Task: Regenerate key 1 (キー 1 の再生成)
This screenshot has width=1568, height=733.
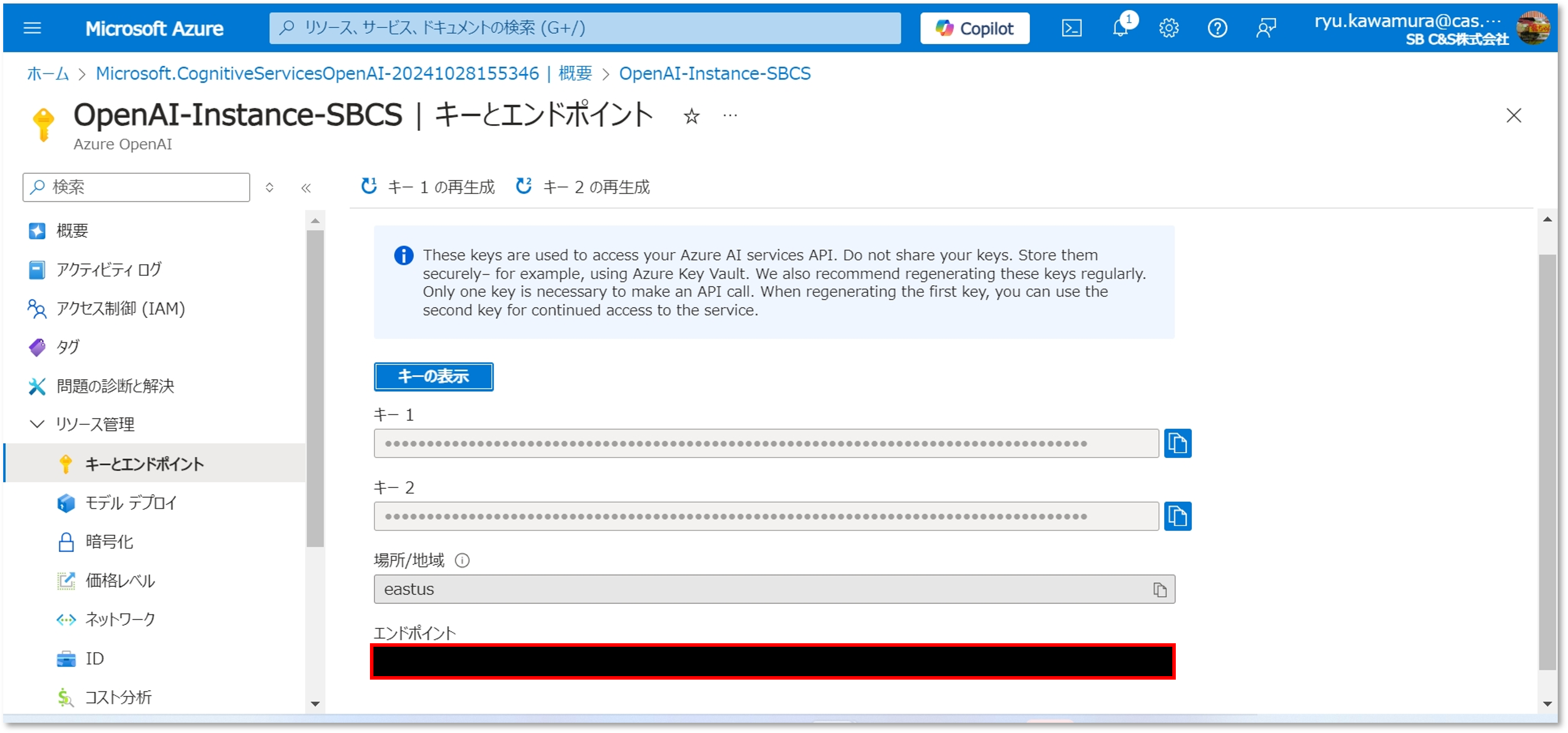Action: (x=428, y=187)
